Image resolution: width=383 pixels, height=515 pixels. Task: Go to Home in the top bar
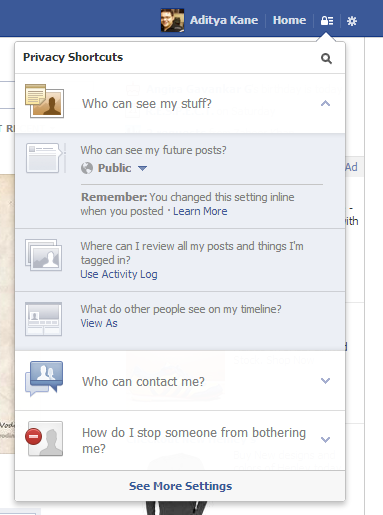tap(289, 20)
